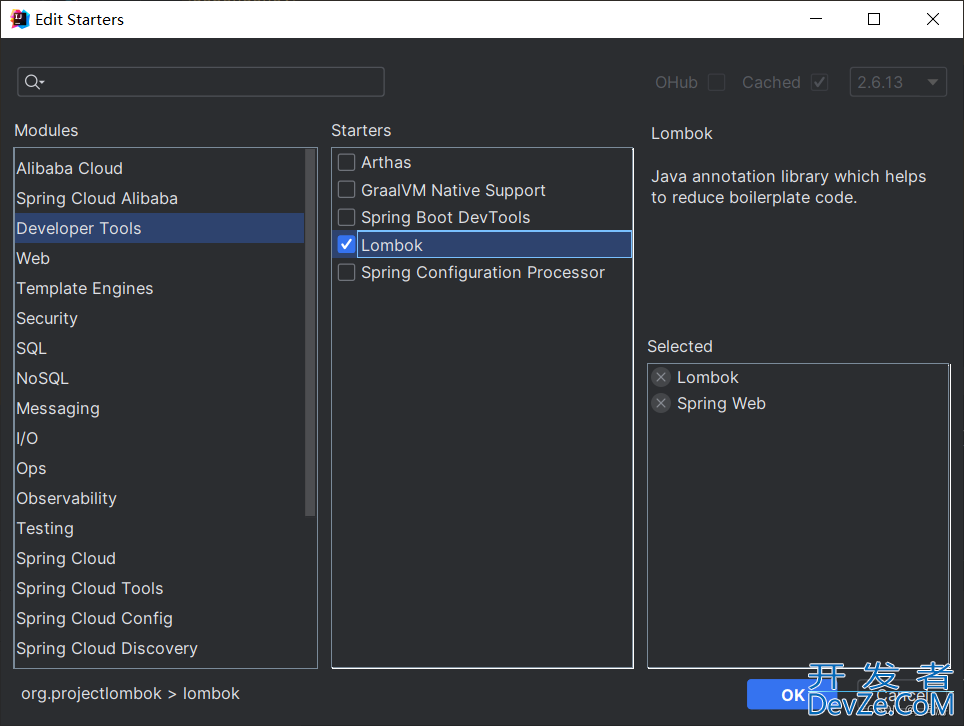Viewport: 964px width, 726px height.
Task: Click the Arthas starter label
Action: (386, 162)
